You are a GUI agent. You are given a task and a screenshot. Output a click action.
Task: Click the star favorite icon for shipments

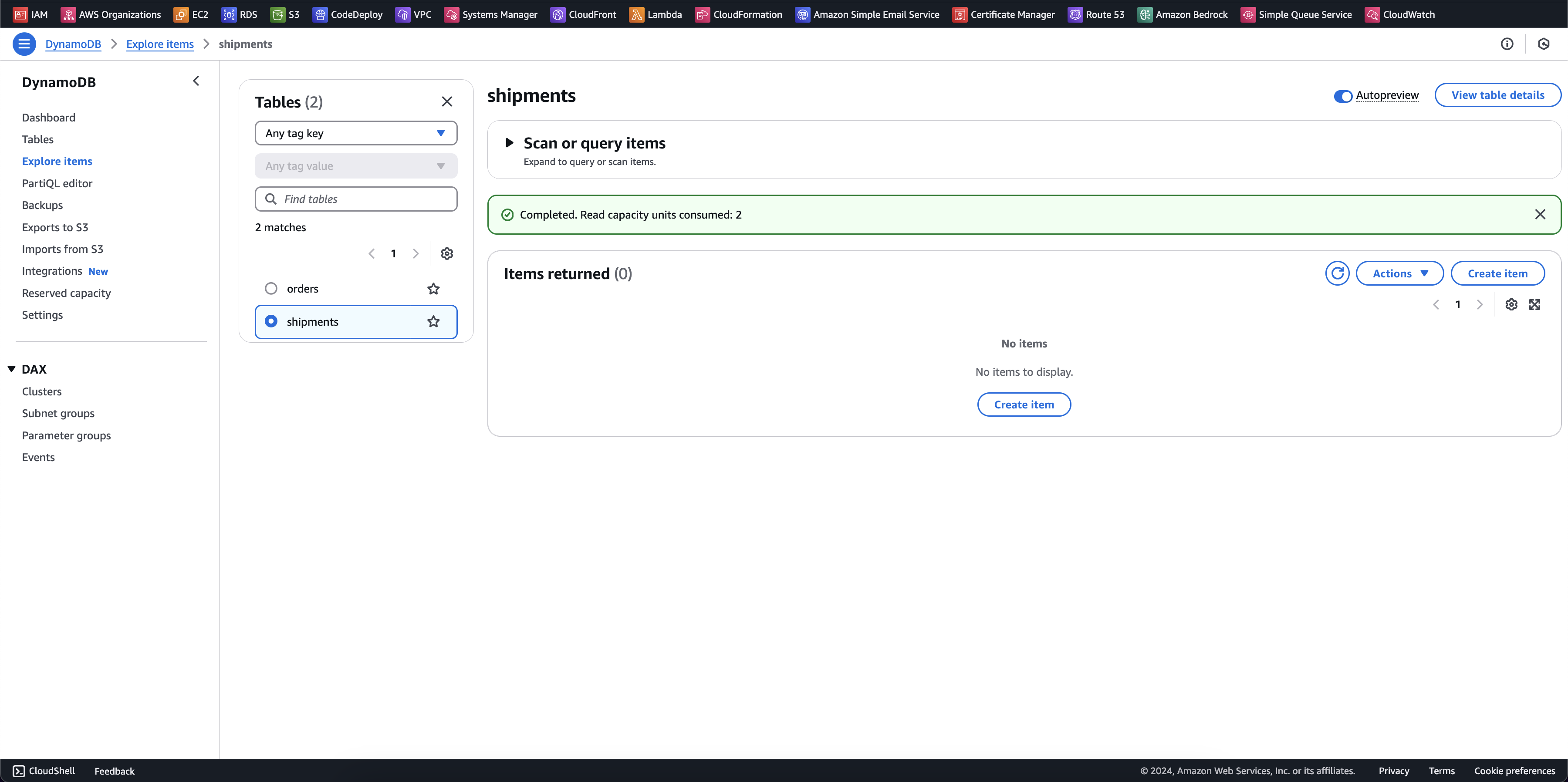pos(432,321)
